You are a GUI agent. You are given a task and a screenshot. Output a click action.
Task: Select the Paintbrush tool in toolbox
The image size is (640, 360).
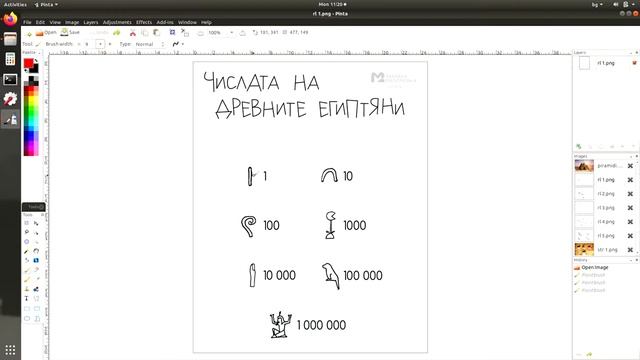[27, 270]
